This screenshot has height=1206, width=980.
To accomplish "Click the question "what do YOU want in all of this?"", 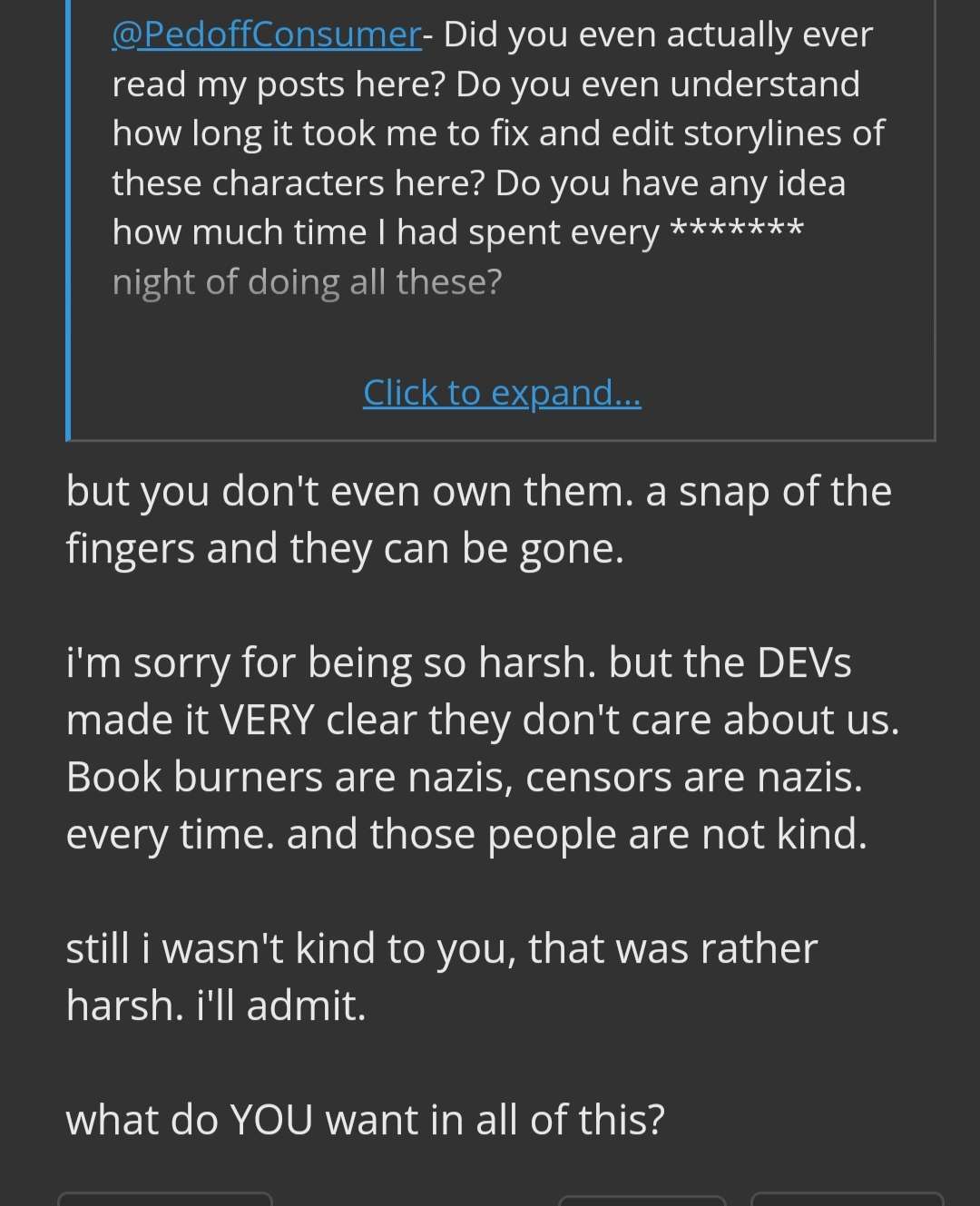I will point(366,1121).
